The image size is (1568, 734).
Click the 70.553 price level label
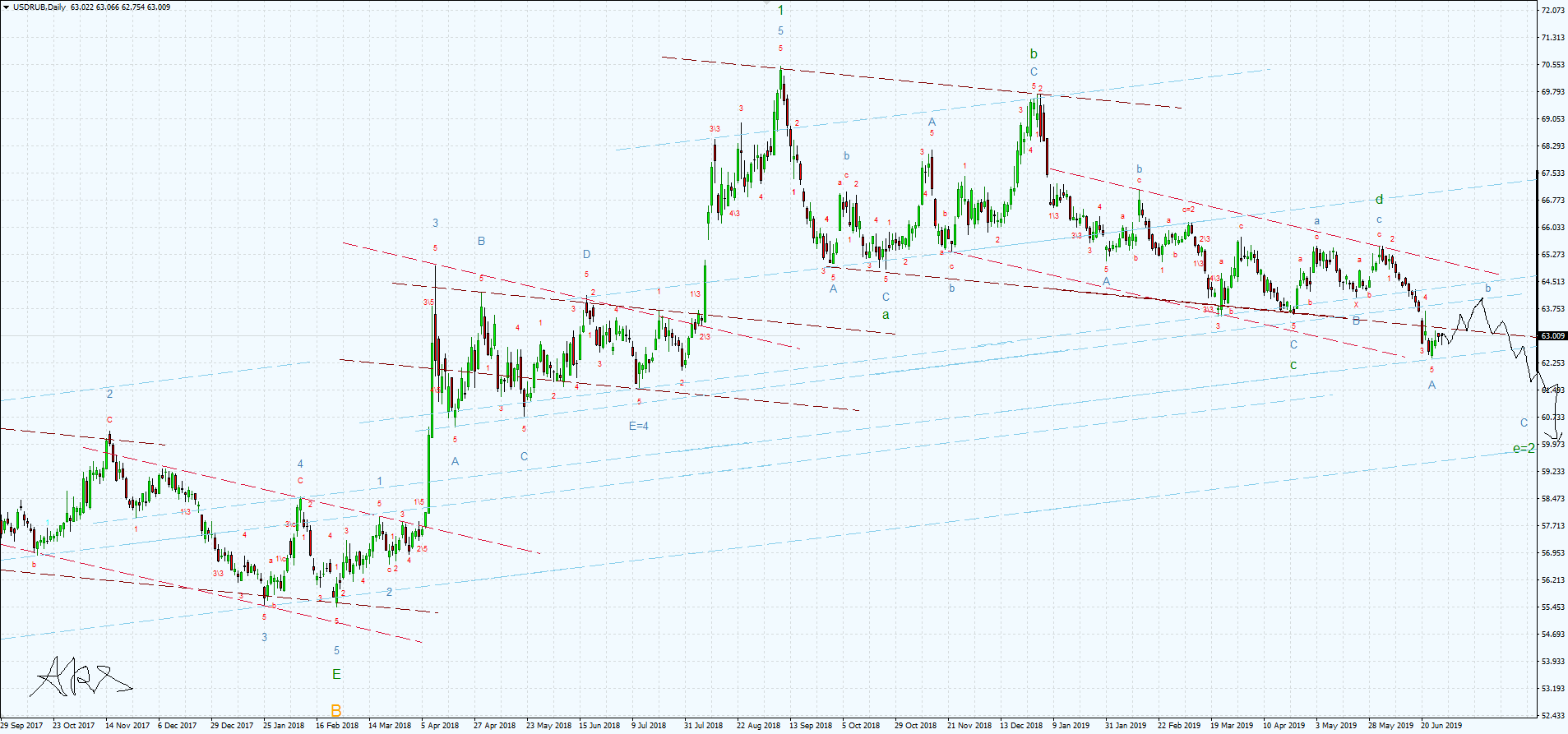coord(1552,65)
